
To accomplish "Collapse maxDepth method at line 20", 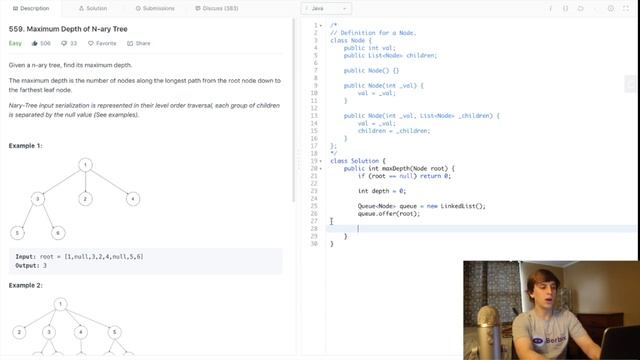I will coord(321,169).
